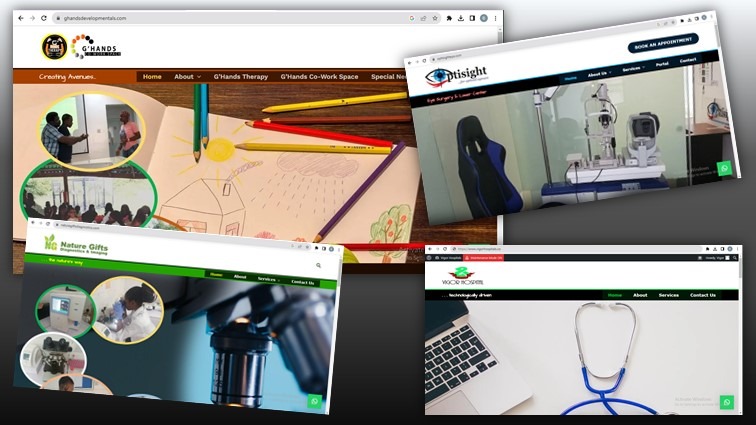Click the G'Hands Therapy round logo
The height and width of the screenshot is (425, 756).
pos(54,47)
